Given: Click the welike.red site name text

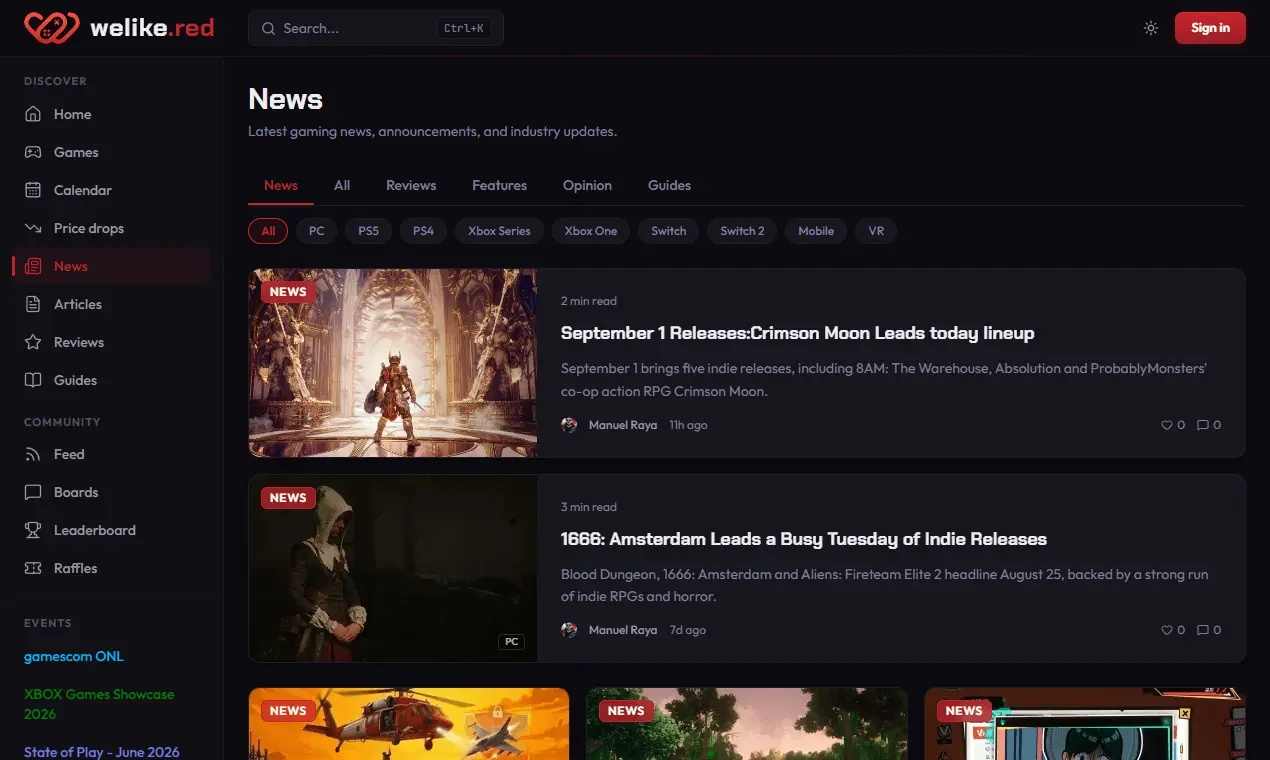Looking at the screenshot, I should click(152, 28).
